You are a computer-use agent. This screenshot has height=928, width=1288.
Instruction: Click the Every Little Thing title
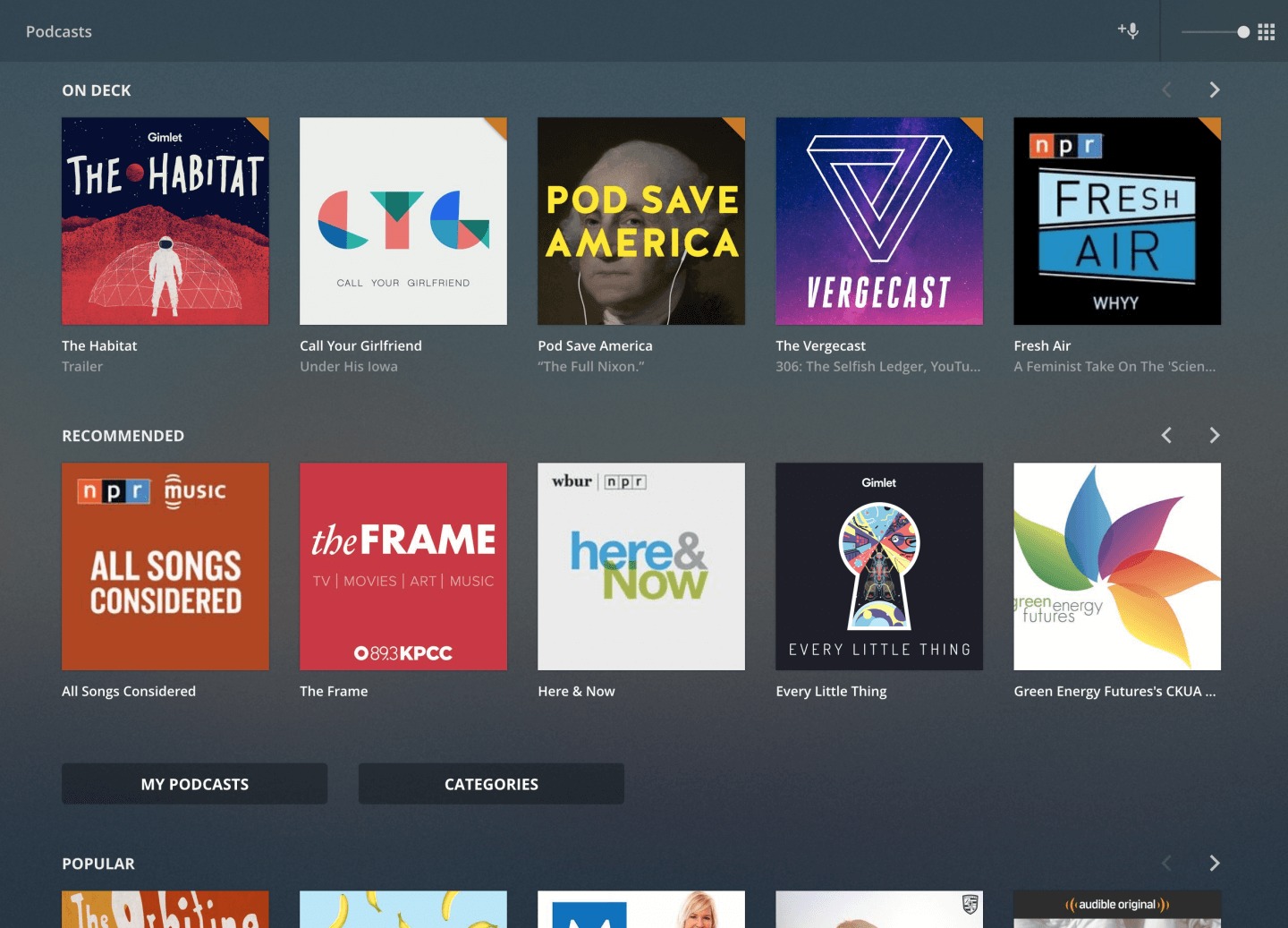coord(831,692)
